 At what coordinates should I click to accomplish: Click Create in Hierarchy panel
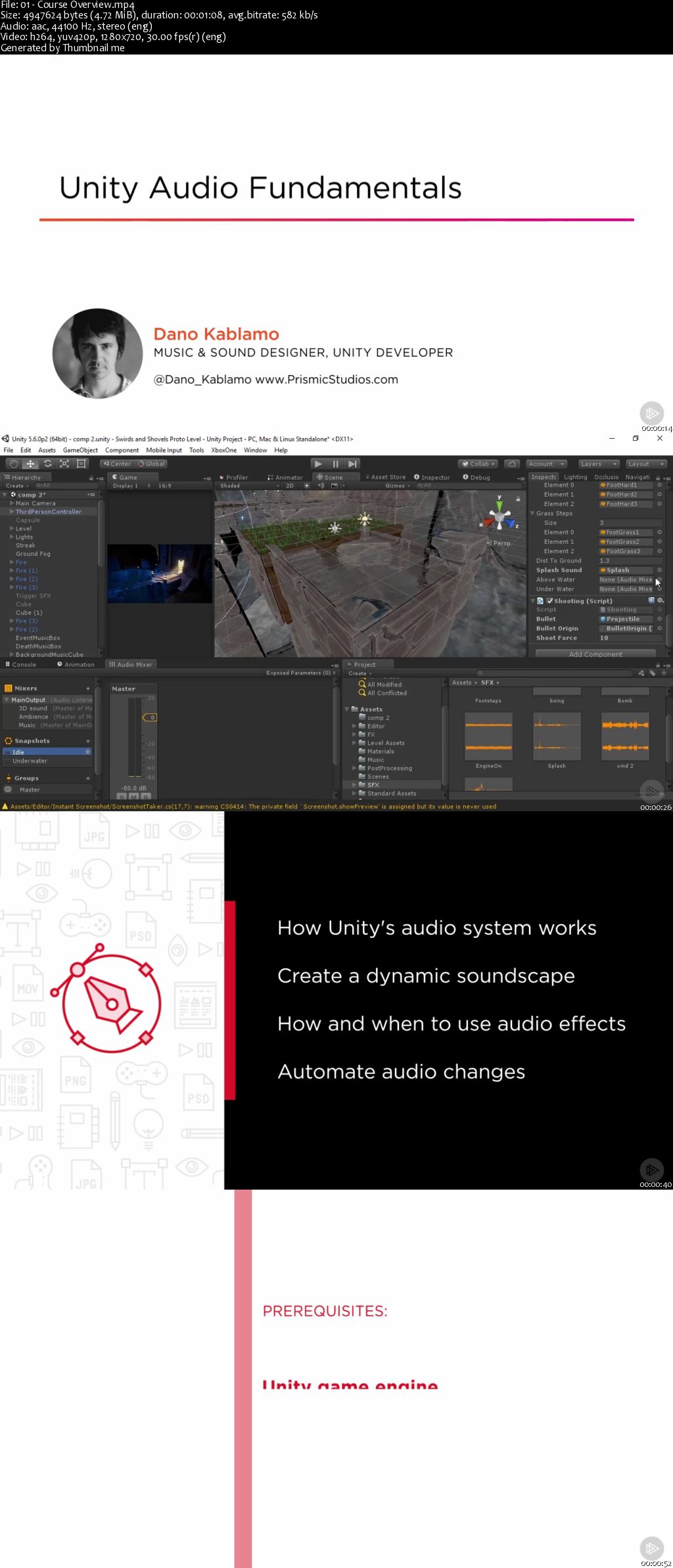pos(16,486)
